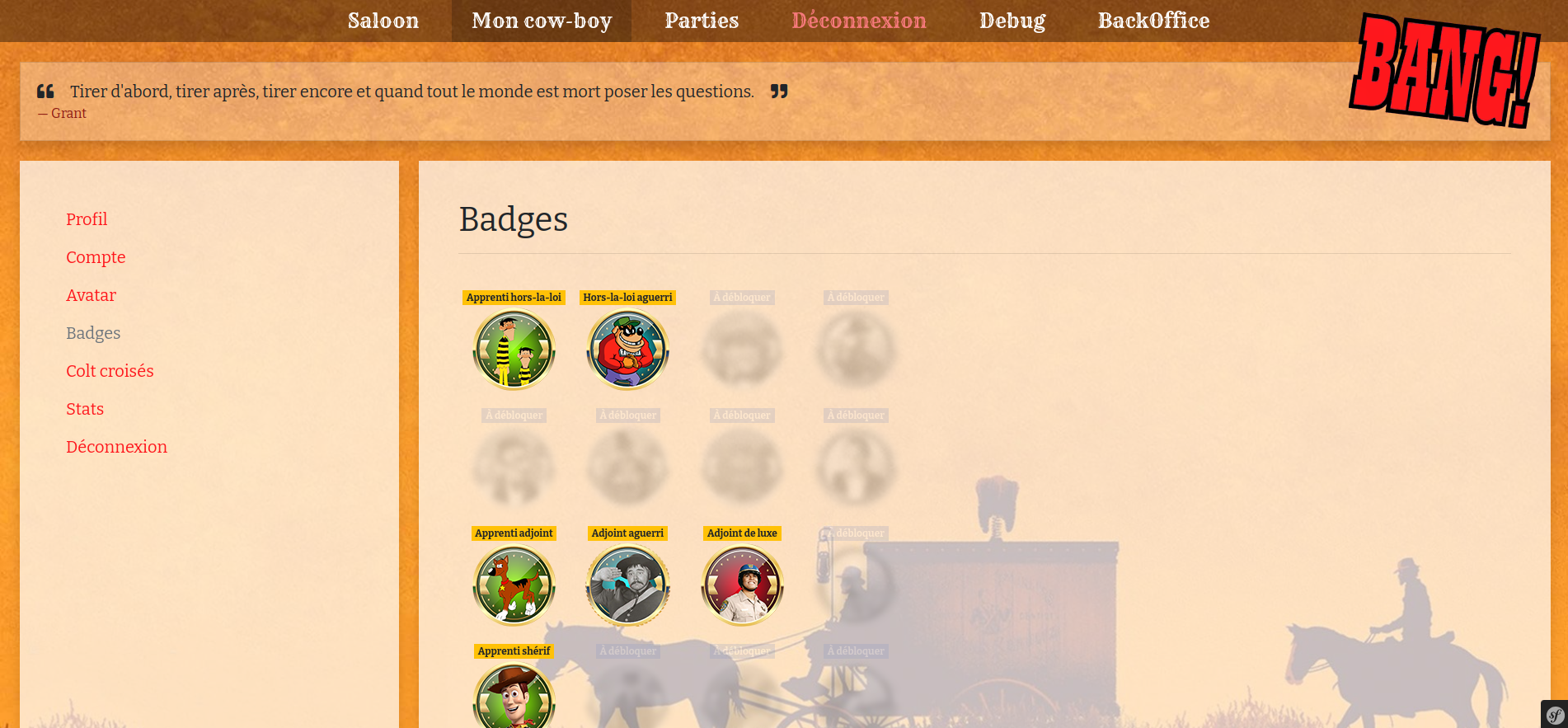The height and width of the screenshot is (728, 1568).
Task: Click the locked badge after Hors-la-loi aguerri
Action: click(742, 350)
